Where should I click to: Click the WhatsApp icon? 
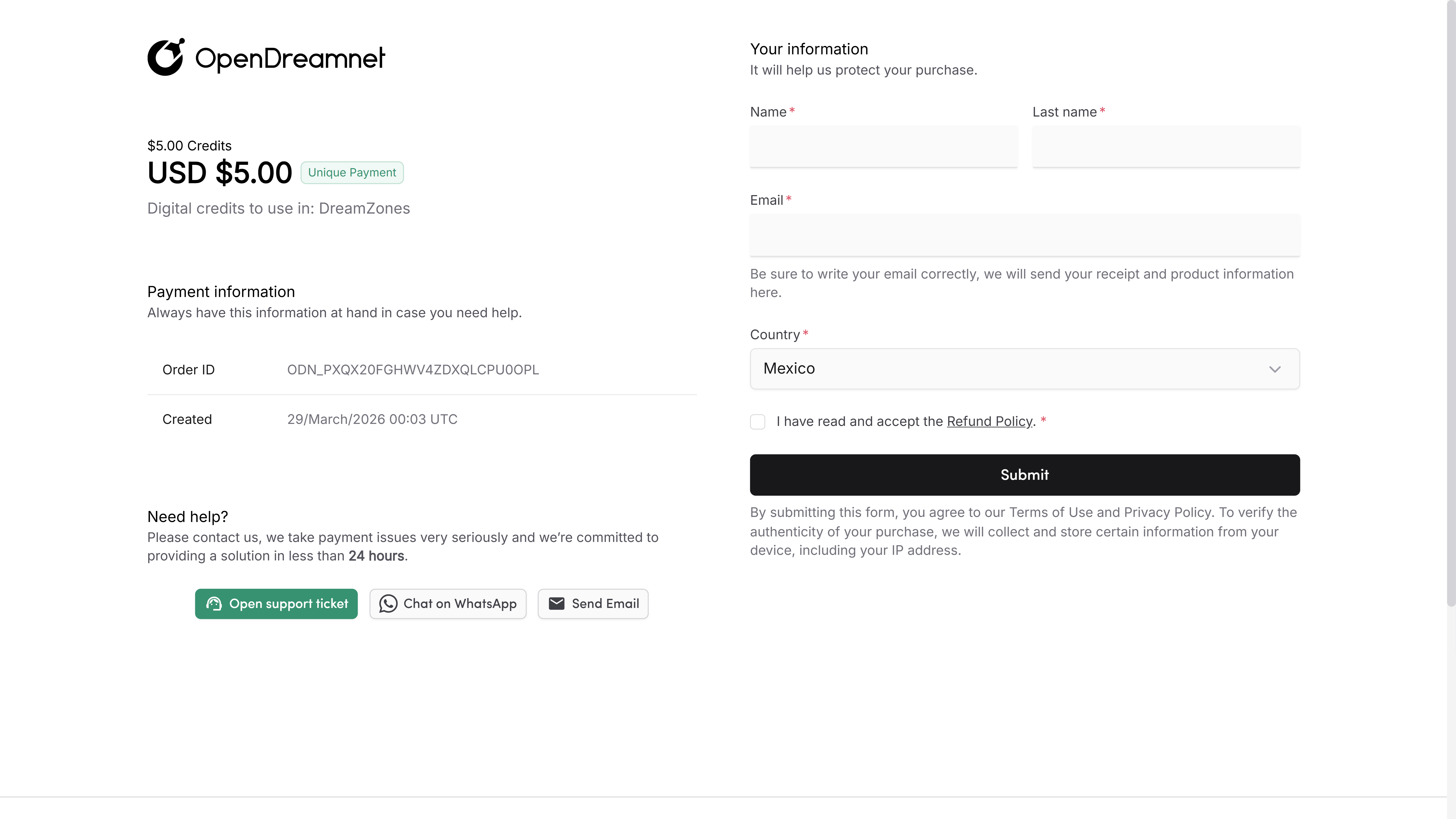(388, 604)
